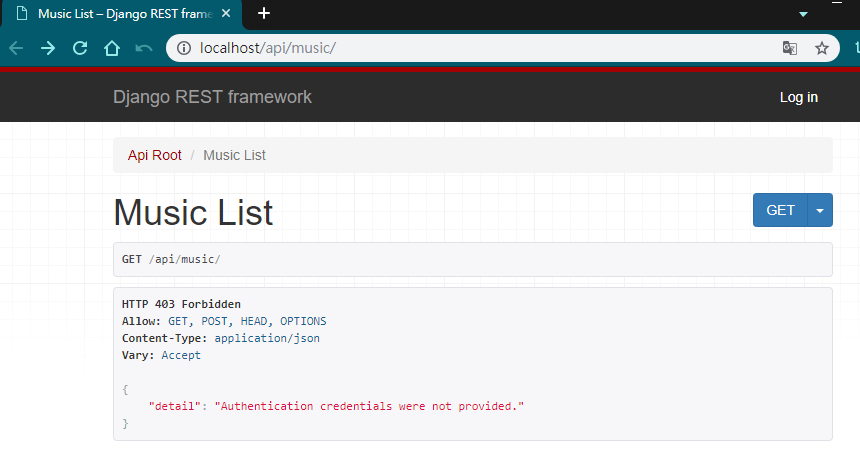Image resolution: width=860 pixels, height=462 pixels.
Task: Select the Music List browser tab
Action: pos(121,14)
